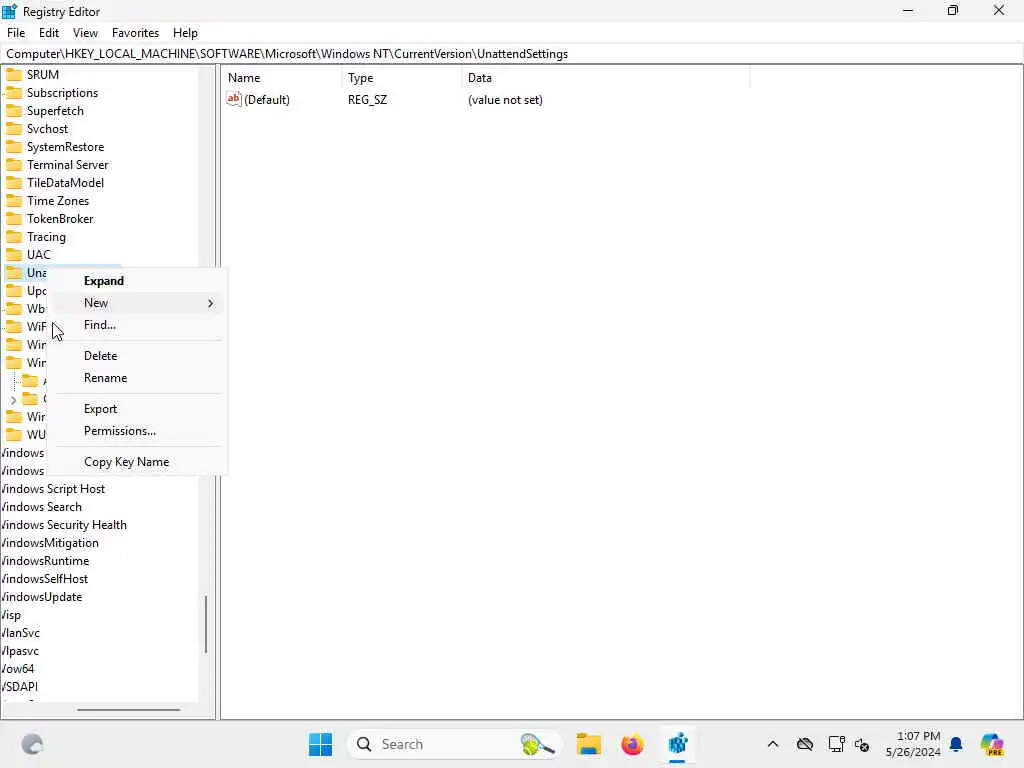Choose Delete in the context menu
This screenshot has height=768, width=1024.
click(x=101, y=356)
